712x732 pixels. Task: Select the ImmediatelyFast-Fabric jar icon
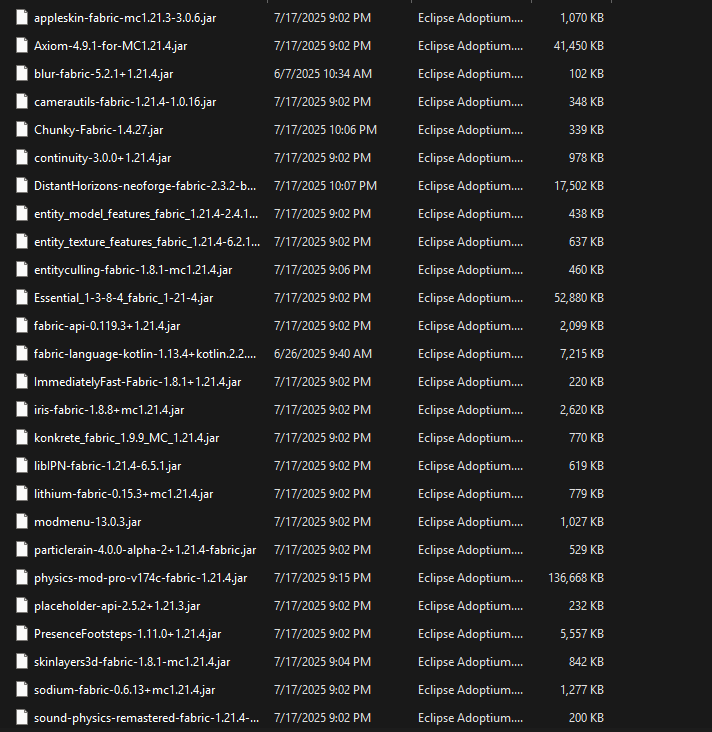pos(21,382)
